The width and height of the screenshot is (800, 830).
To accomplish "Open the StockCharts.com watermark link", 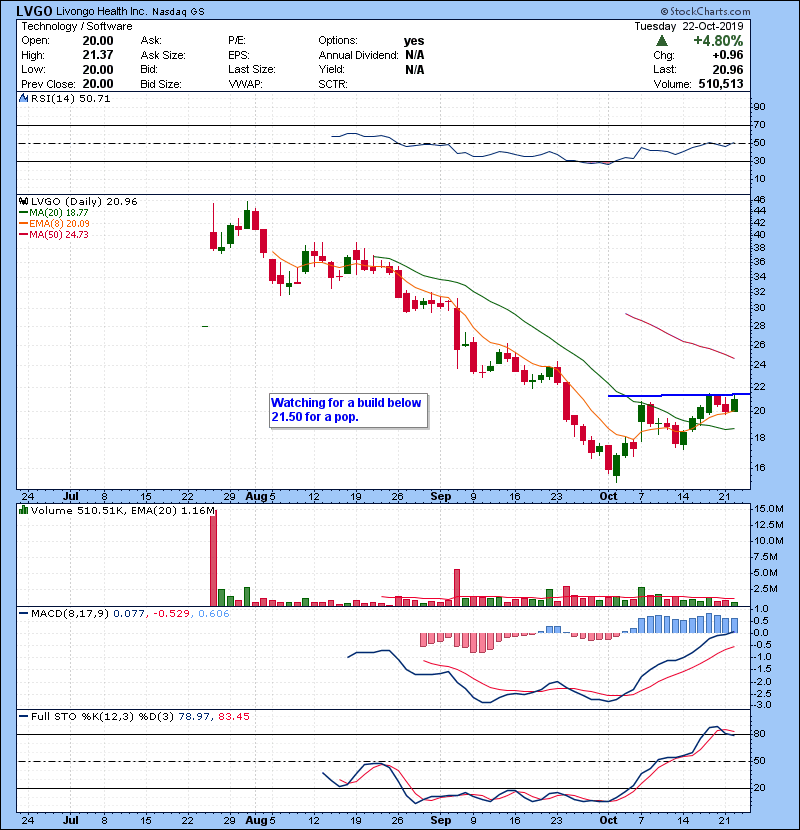I will [705, 11].
